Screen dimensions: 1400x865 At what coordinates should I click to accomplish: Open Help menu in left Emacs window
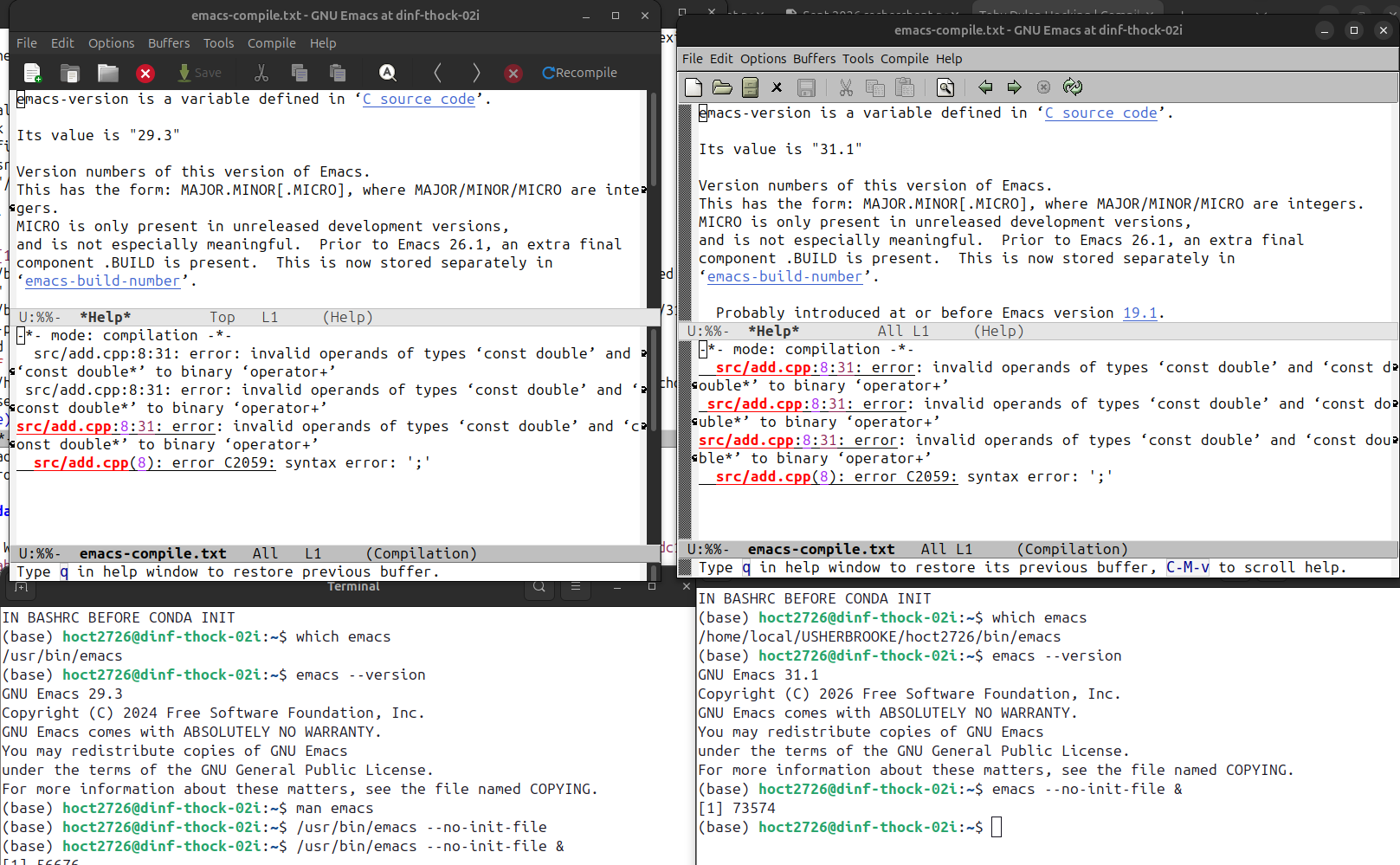[323, 43]
